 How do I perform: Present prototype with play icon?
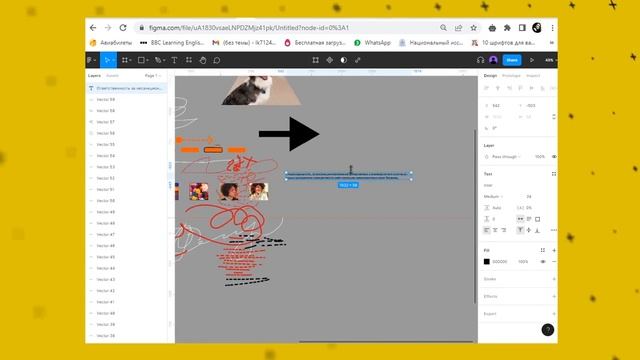coord(532,60)
